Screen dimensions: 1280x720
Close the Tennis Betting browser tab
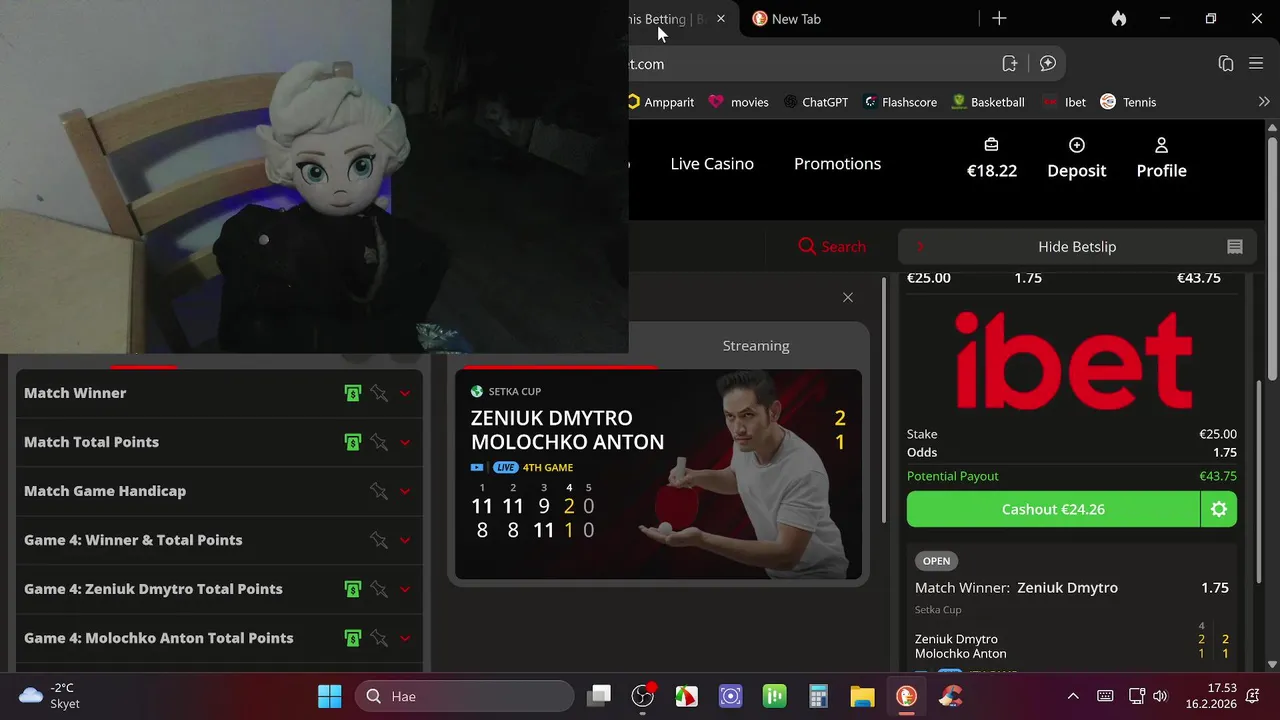[x=721, y=19]
